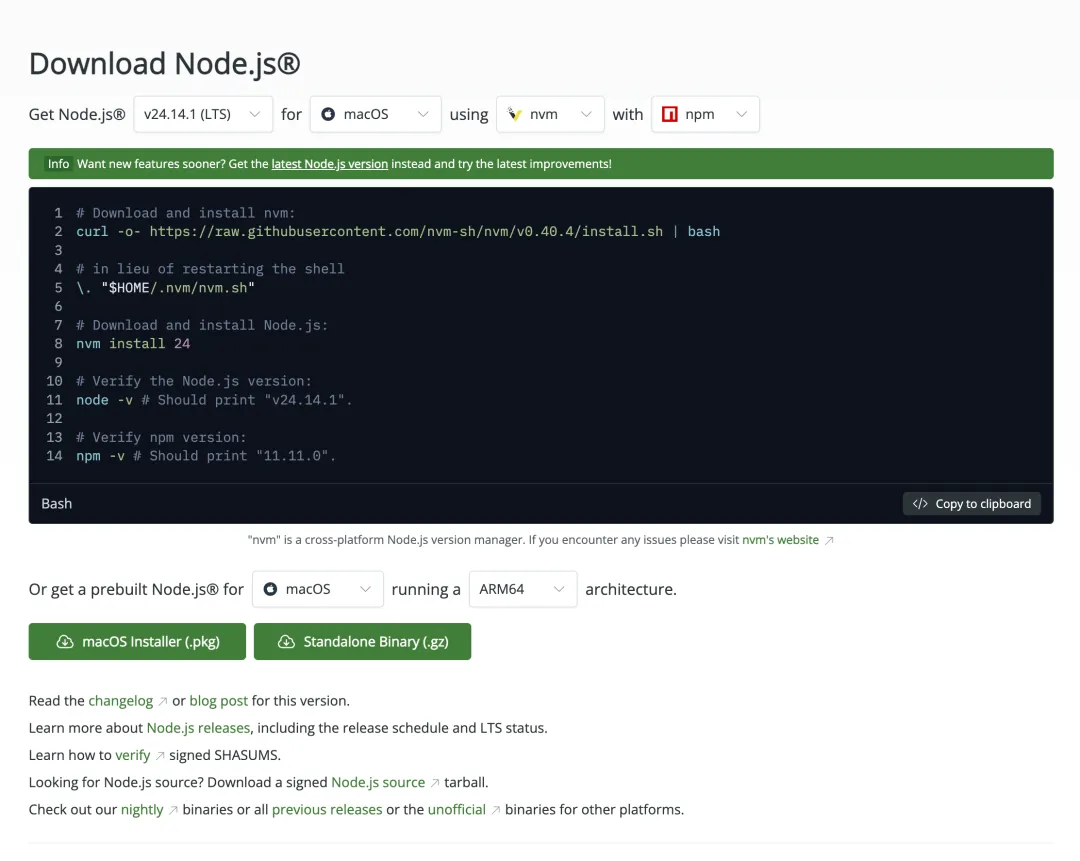Screen dimensions: 1080x861
Task: Click comment '# Verify the Node.js version:'
Action: point(194,381)
